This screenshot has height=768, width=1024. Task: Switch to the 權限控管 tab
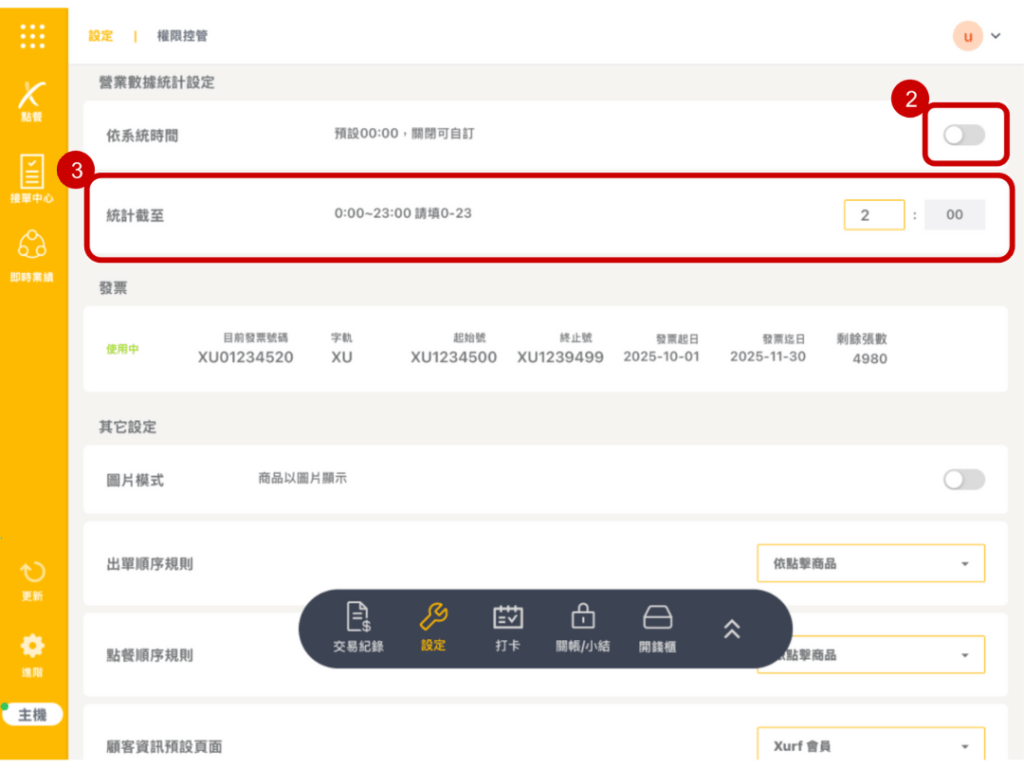coord(182,36)
